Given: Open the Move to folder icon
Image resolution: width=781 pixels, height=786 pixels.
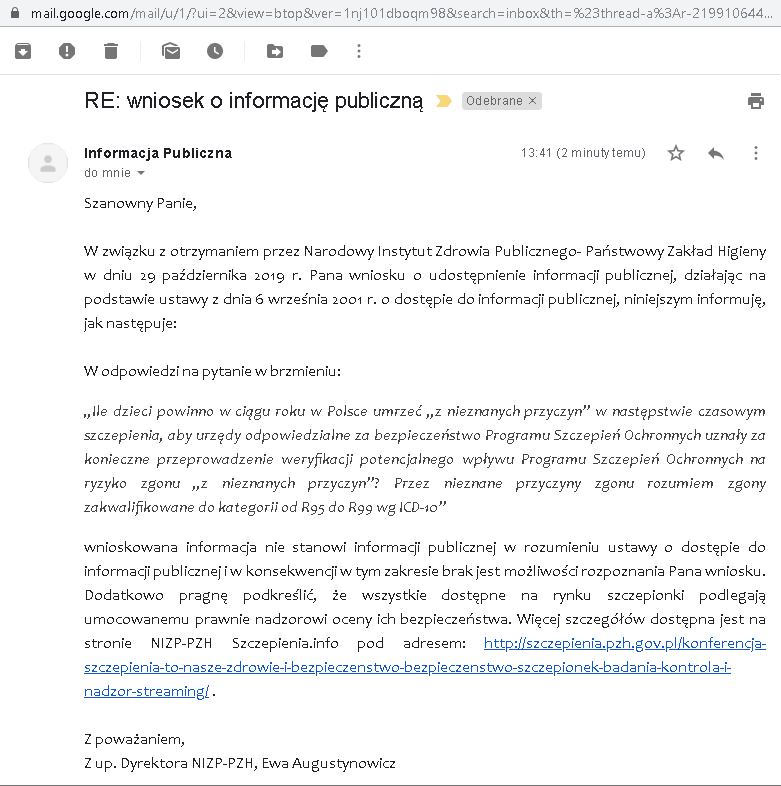Looking at the screenshot, I should click(275, 51).
